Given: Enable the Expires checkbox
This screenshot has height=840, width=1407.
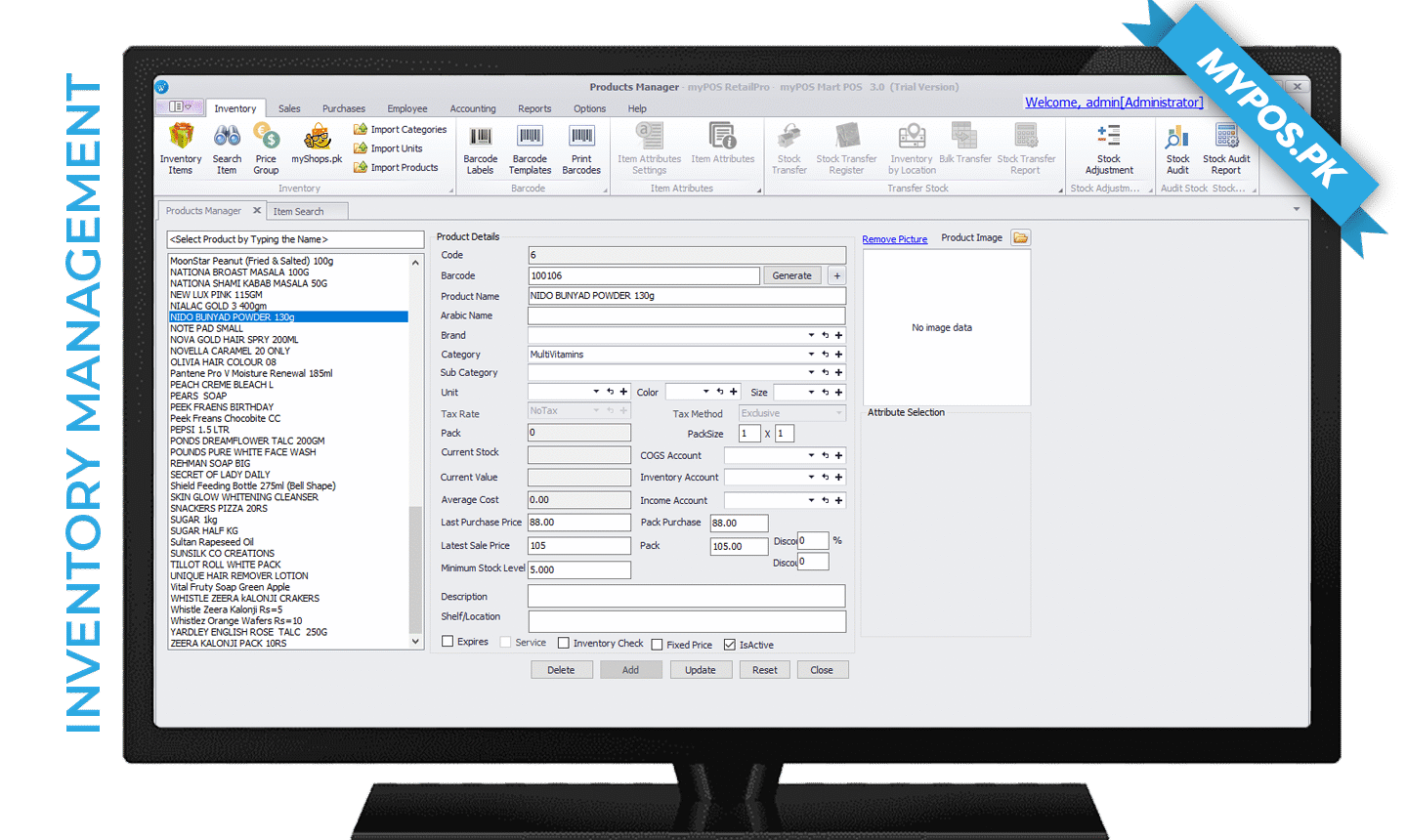Looking at the screenshot, I should (448, 642).
